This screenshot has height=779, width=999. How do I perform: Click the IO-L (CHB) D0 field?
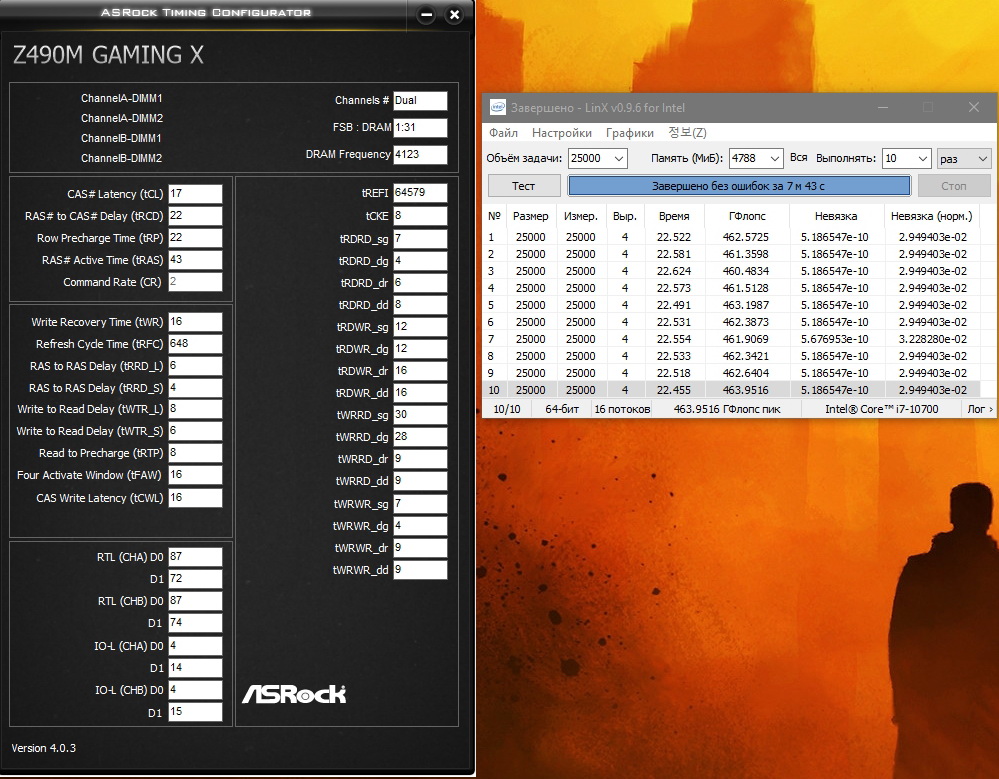195,690
